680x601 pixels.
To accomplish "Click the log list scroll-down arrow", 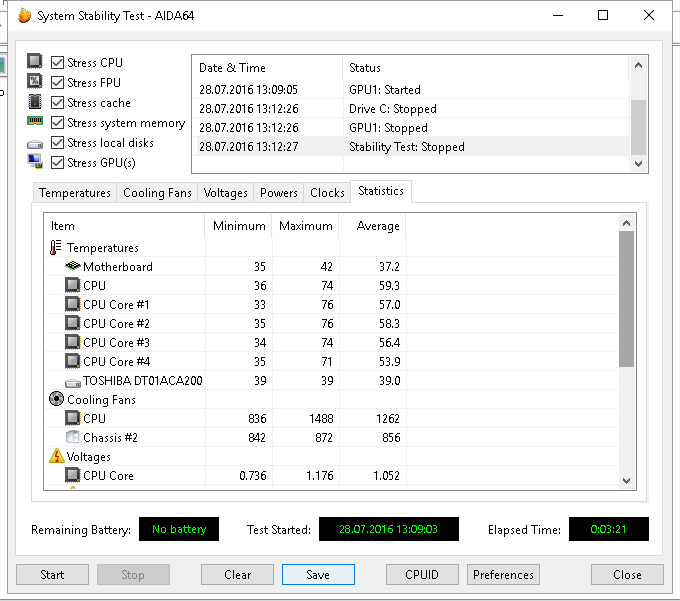I will pos(638,163).
